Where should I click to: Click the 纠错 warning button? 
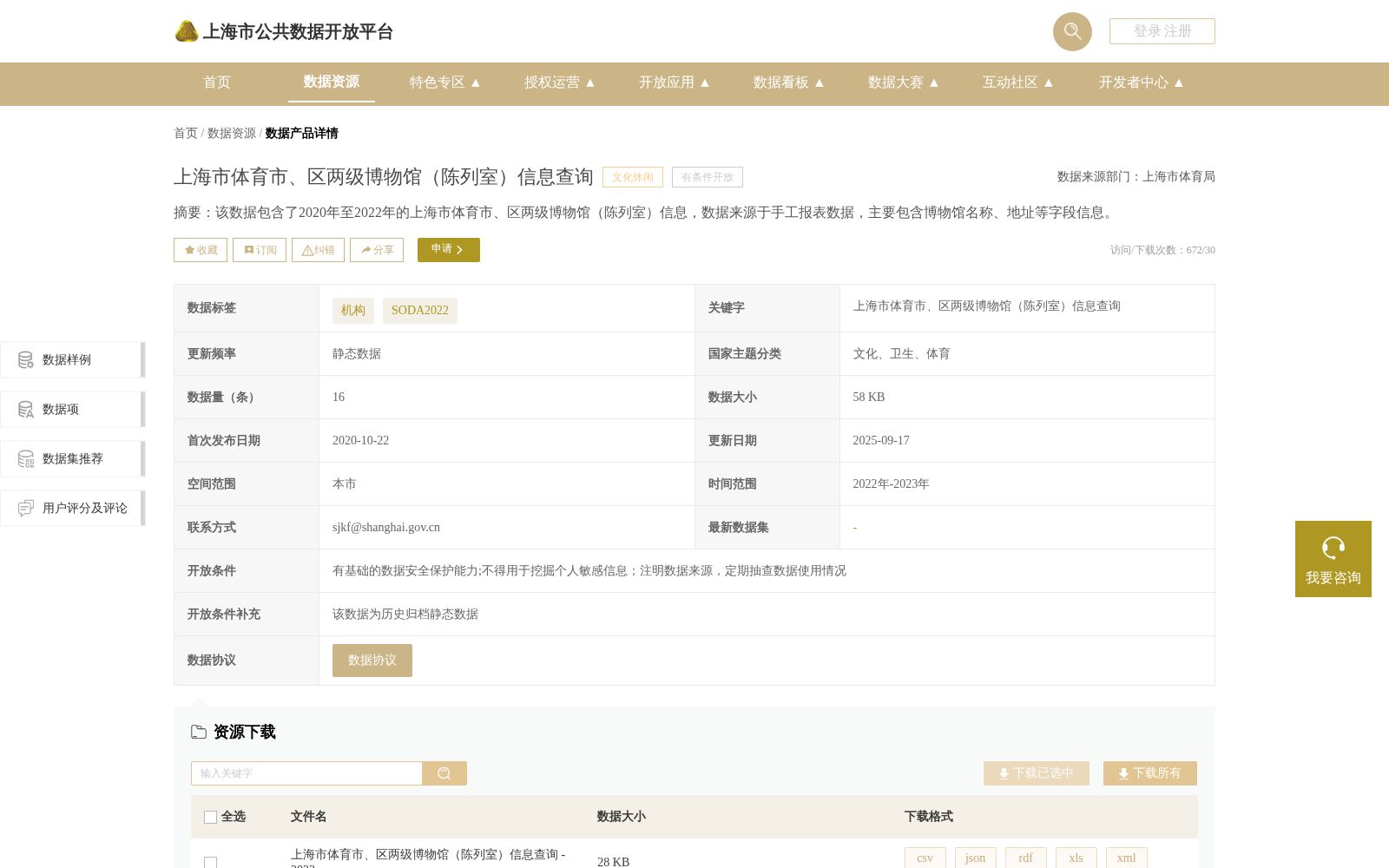click(318, 250)
